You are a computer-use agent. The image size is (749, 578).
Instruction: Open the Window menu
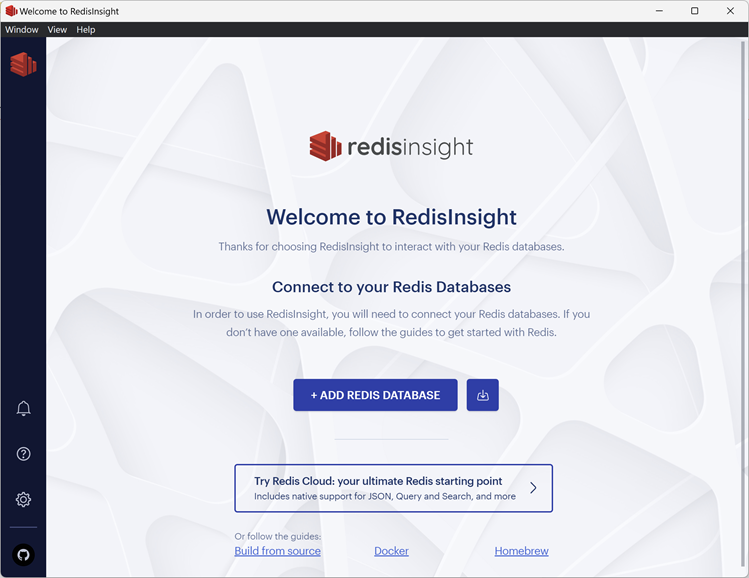coord(21,30)
